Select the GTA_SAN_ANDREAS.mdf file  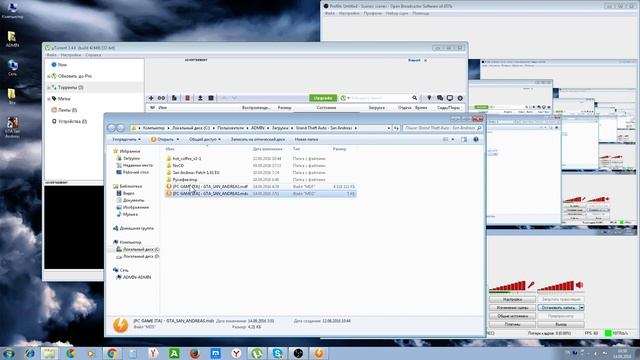(x=260, y=187)
